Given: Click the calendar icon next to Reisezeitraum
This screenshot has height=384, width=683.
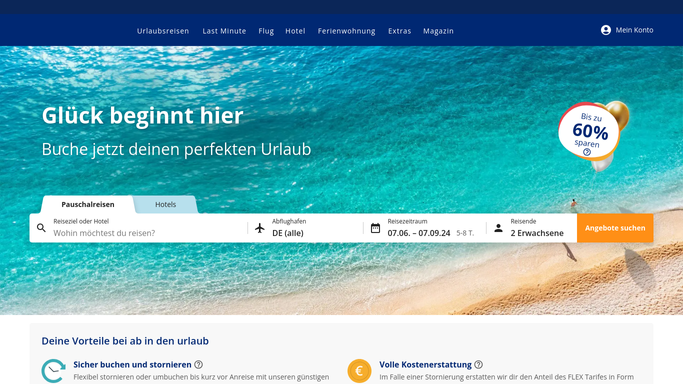Looking at the screenshot, I should (375, 228).
